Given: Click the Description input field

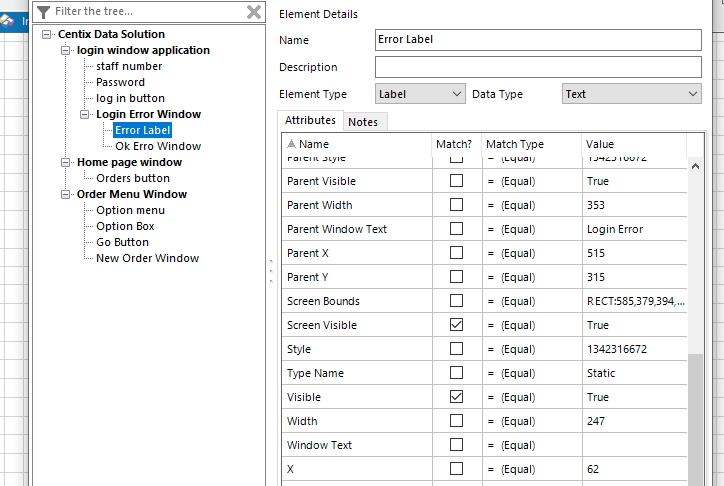Looking at the screenshot, I should click(x=538, y=67).
